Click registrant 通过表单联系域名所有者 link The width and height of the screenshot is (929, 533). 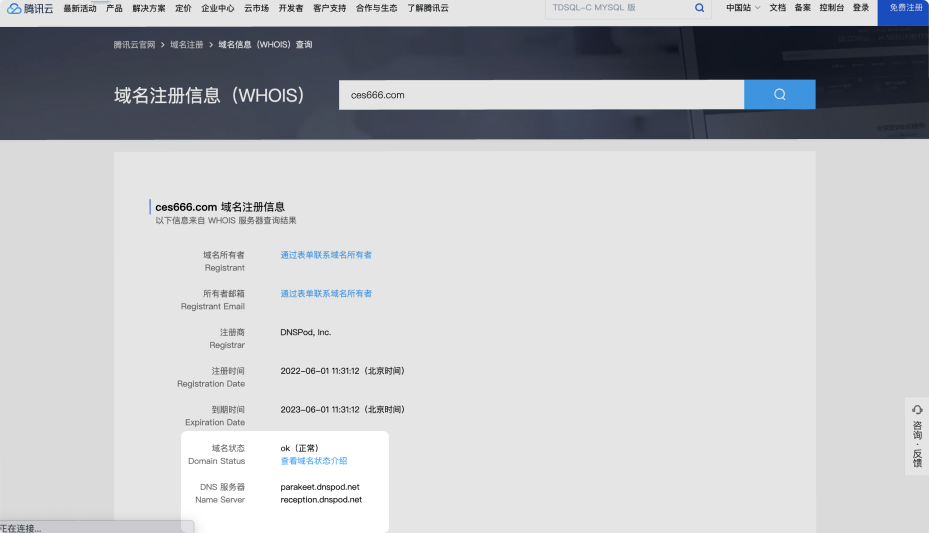[x=326, y=255]
